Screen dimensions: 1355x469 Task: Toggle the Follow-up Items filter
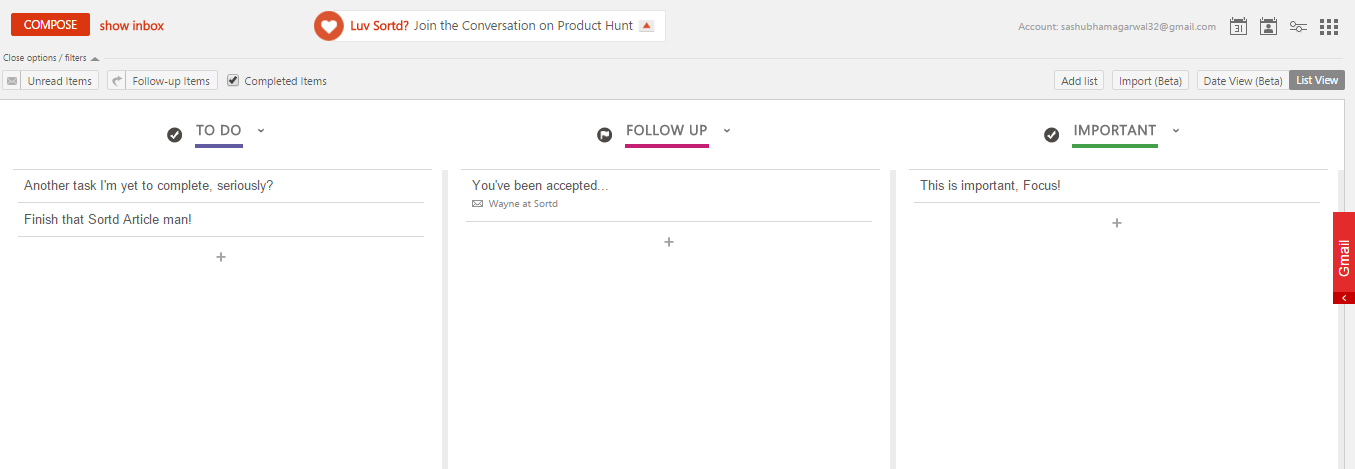pos(162,81)
